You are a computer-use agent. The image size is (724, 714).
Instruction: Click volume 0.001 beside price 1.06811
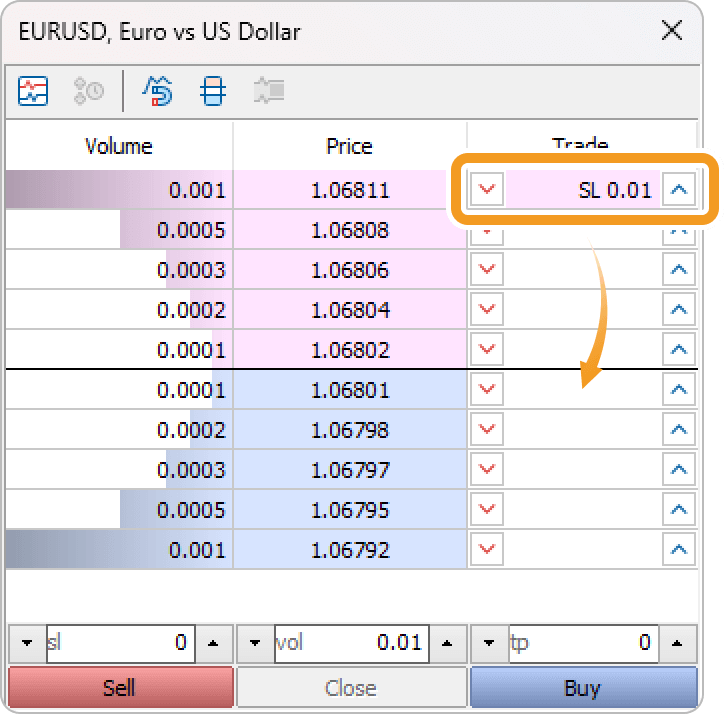tap(119, 189)
